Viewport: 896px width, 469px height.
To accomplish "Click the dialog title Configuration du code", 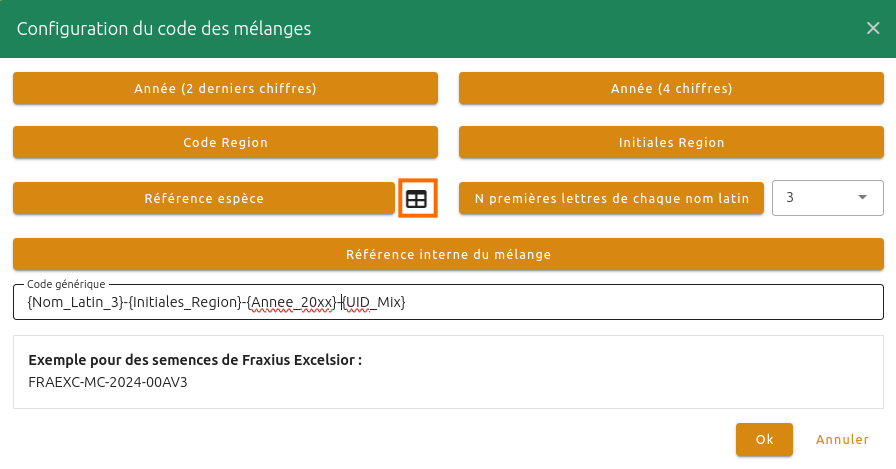I will point(164,29).
